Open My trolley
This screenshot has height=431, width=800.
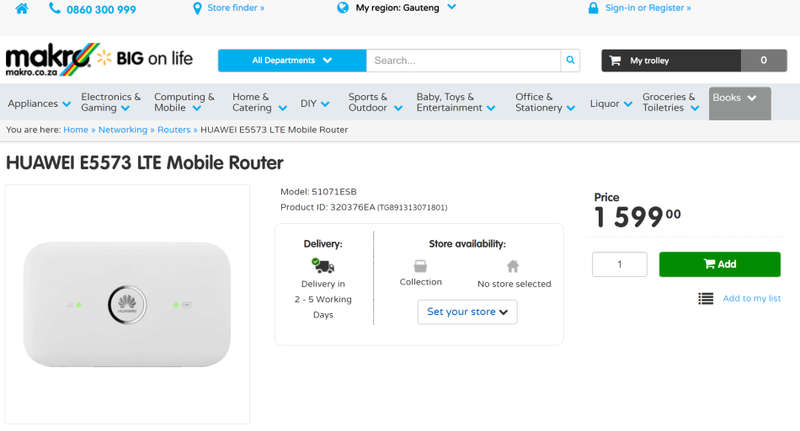pos(671,61)
